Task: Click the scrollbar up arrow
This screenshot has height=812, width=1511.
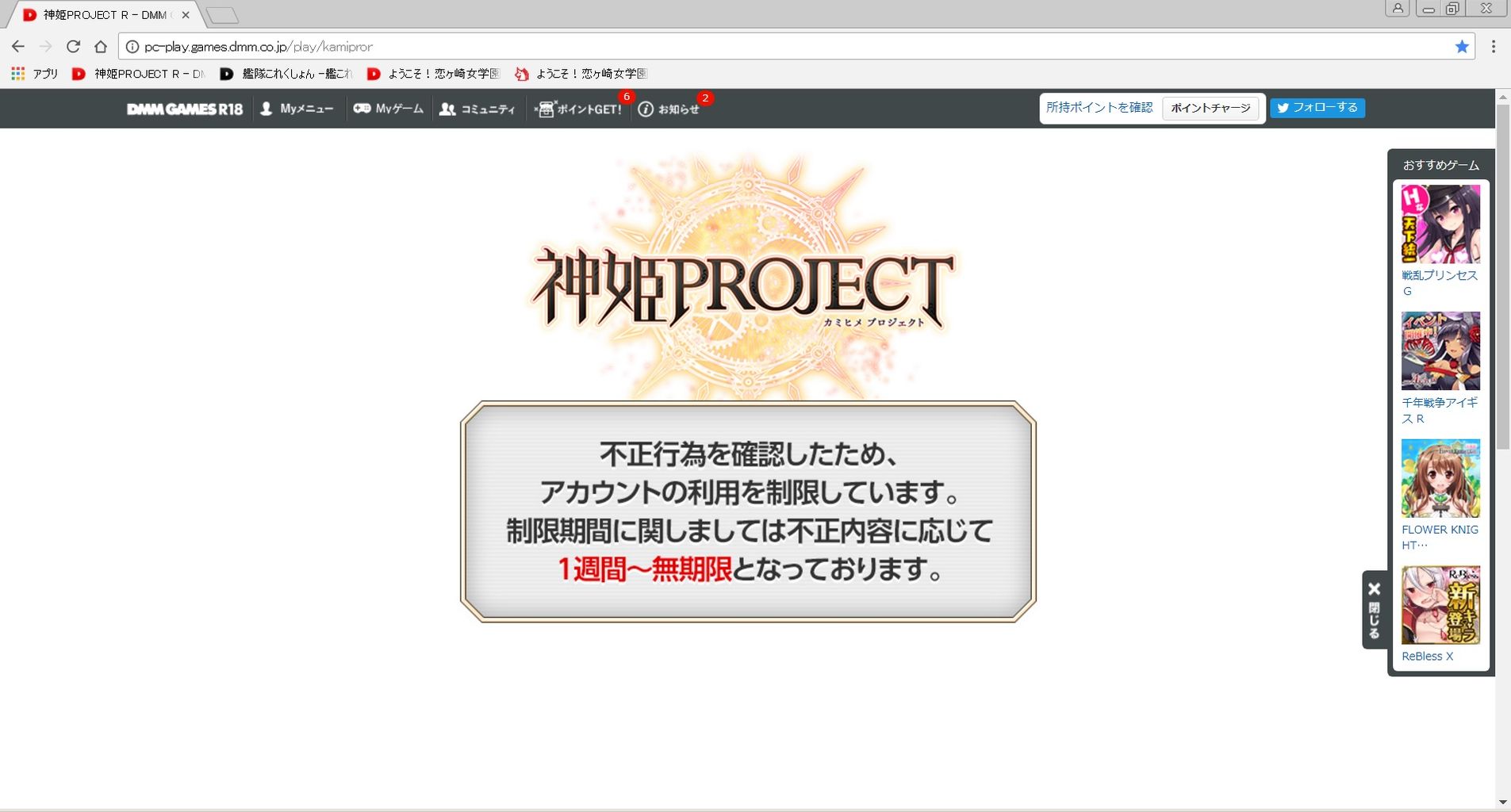Action: click(1503, 97)
